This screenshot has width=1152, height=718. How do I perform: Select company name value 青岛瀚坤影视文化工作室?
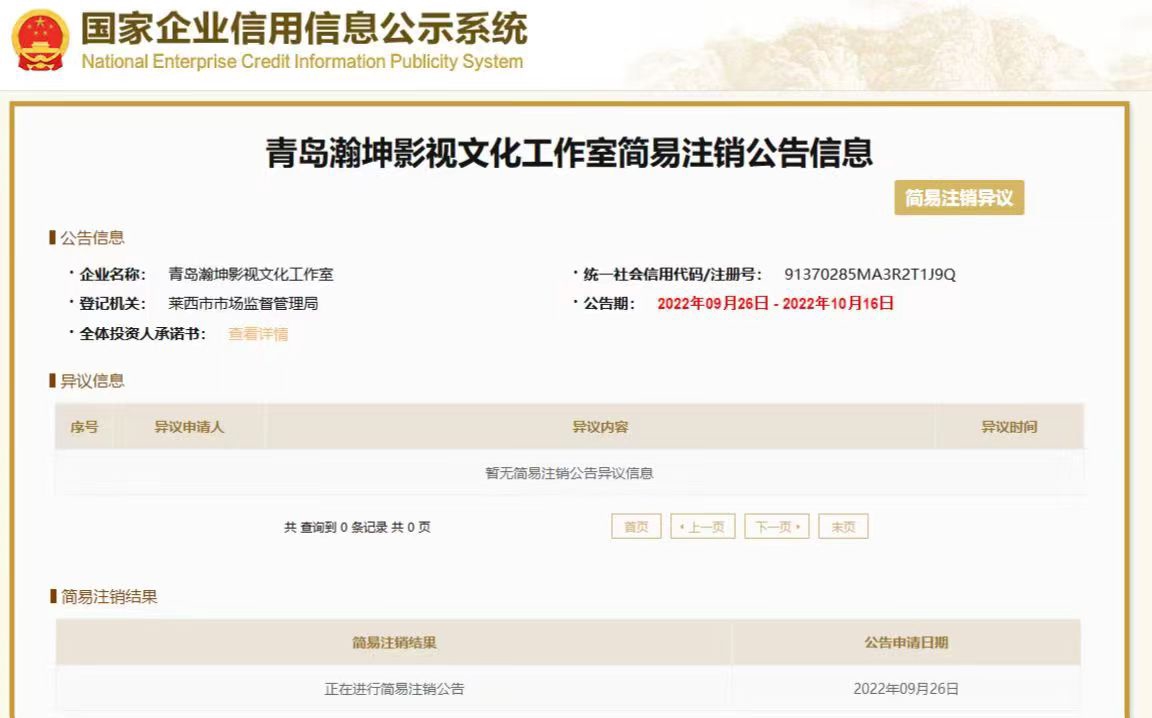251,274
